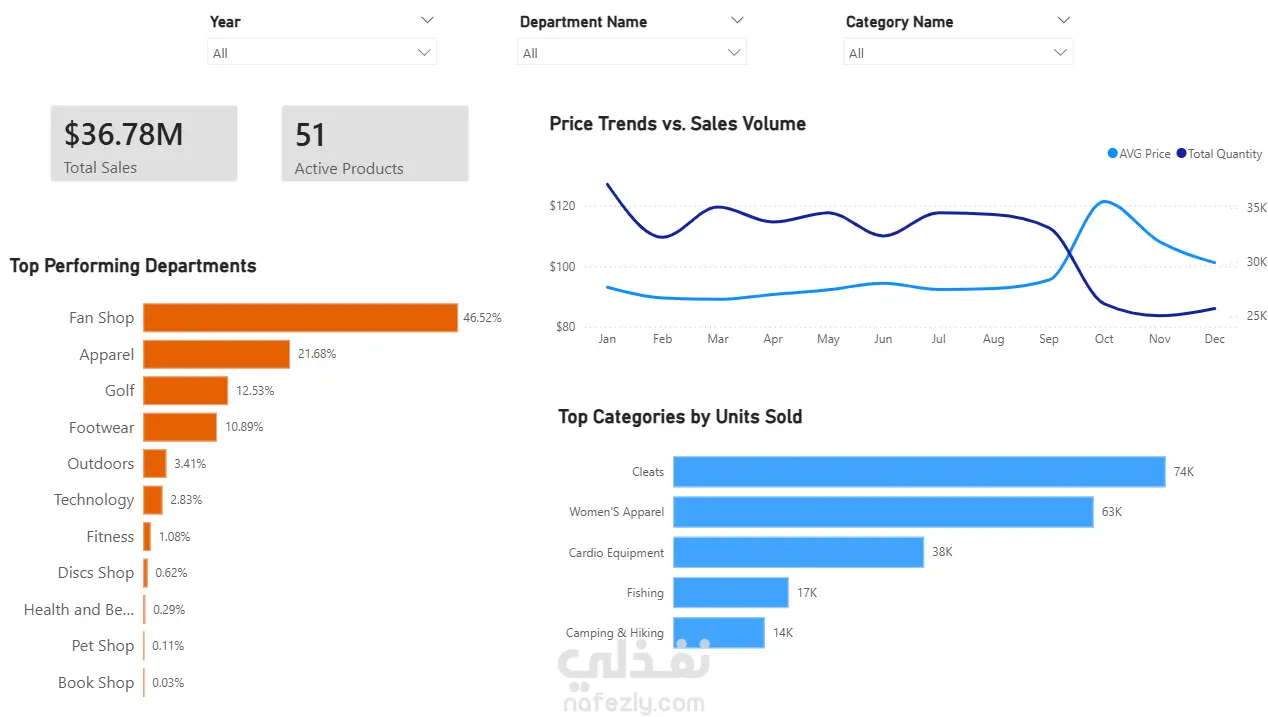
Task: Select the Apparel department bar
Action: pyautogui.click(x=216, y=354)
